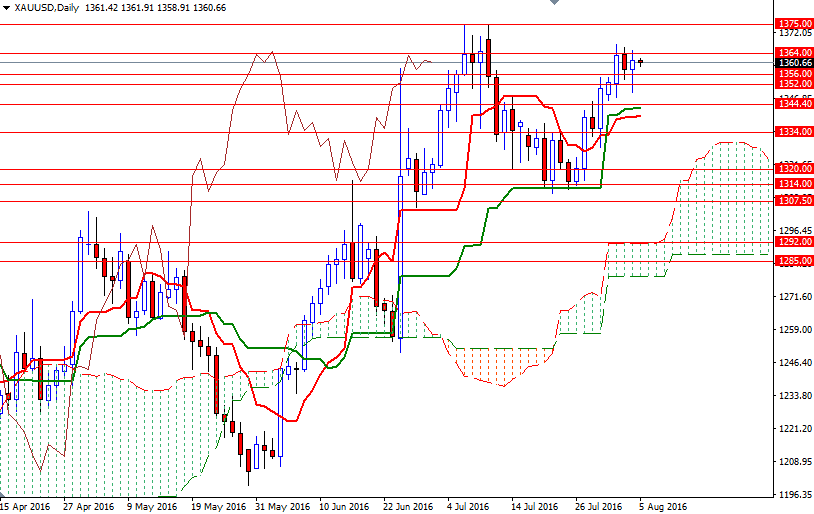Click the 4 Jul 2016 date label
This screenshot has height=514, width=814.
[x=468, y=506]
